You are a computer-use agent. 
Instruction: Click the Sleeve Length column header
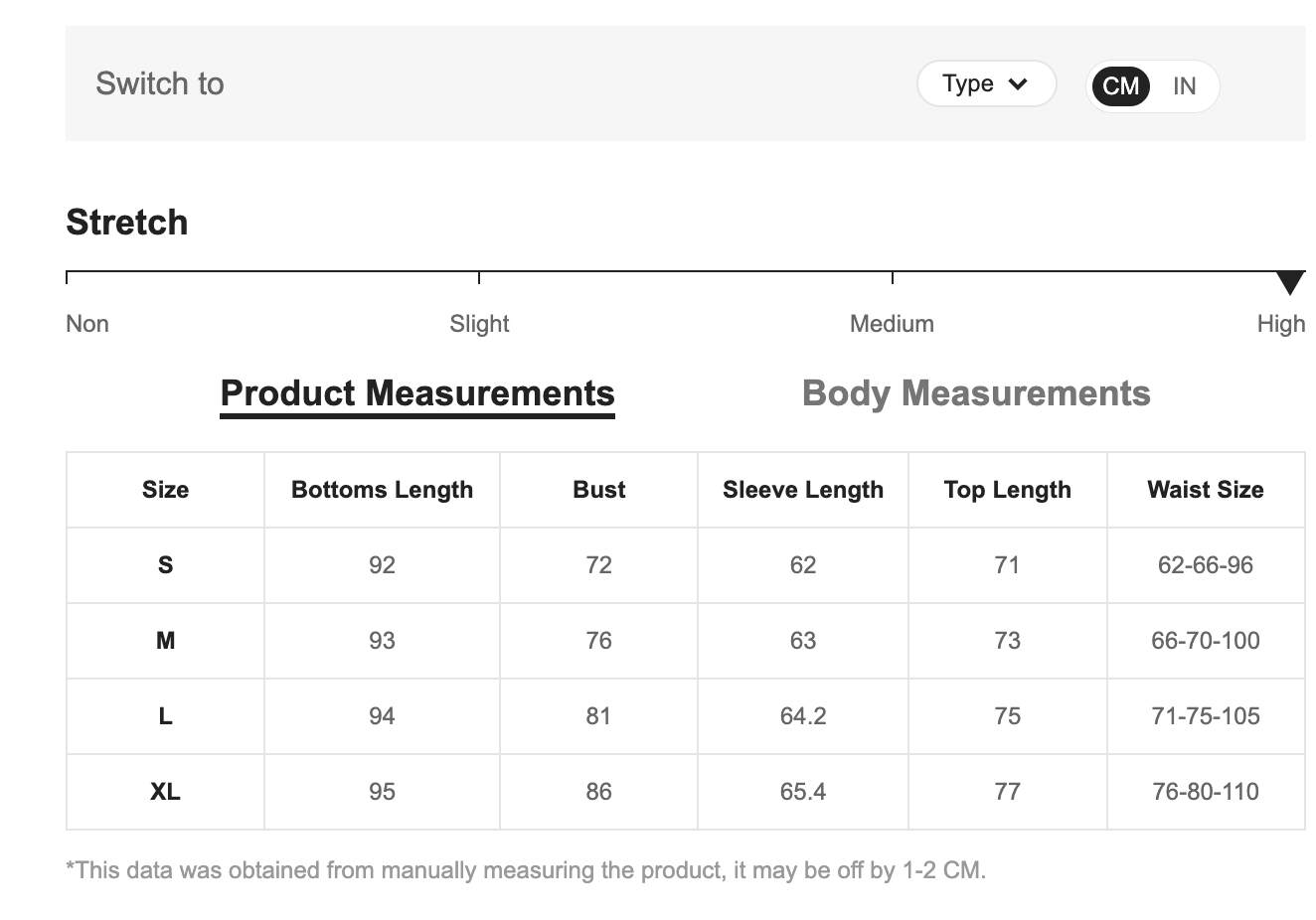pyautogui.click(x=802, y=490)
